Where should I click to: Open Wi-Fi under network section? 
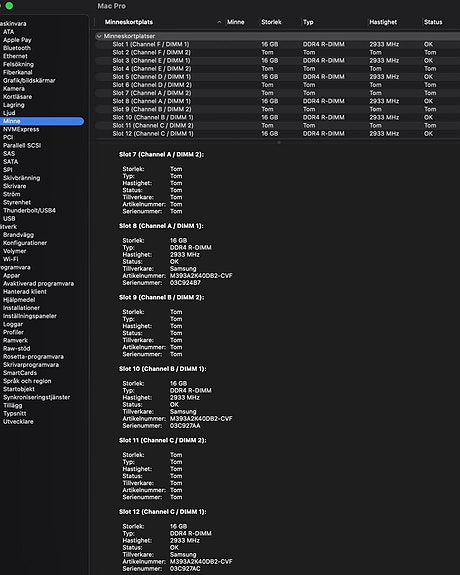click(11, 259)
